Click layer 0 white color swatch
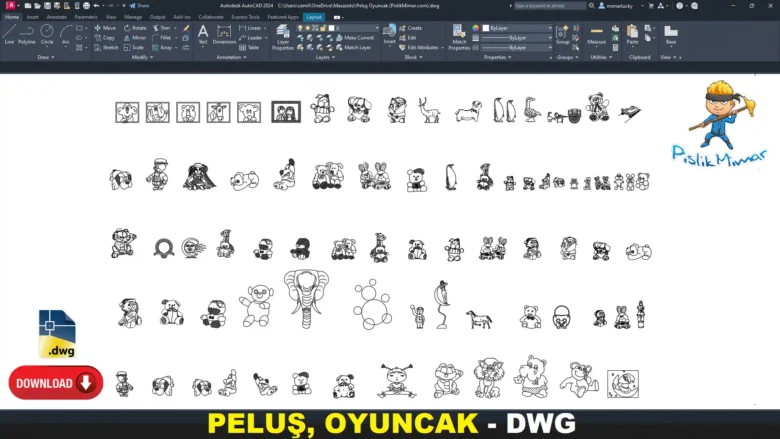Screen dimensions: 780x439 point(331,28)
